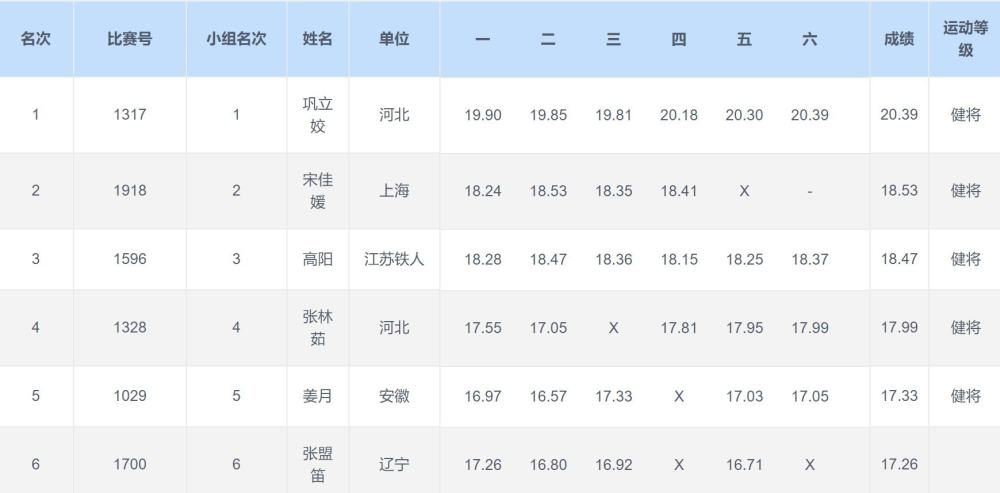Image resolution: width=1000 pixels, height=493 pixels.
Task: Click the 运动等级 column header
Action: [x=965, y=39]
